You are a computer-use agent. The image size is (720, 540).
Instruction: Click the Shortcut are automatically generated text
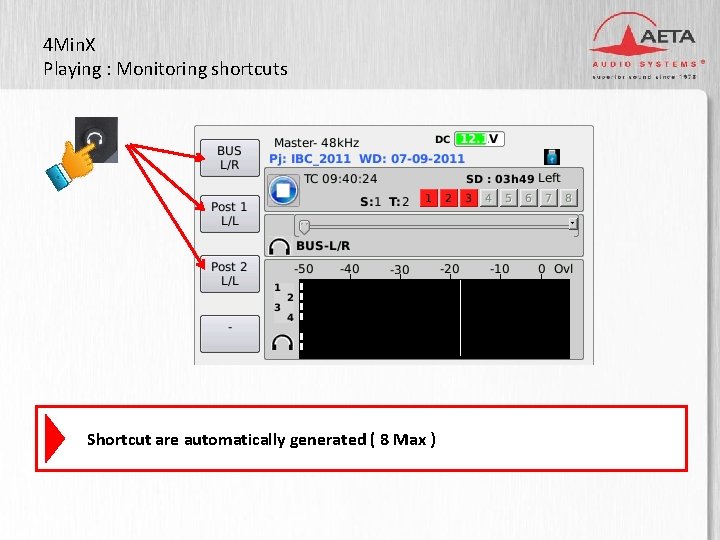click(261, 439)
